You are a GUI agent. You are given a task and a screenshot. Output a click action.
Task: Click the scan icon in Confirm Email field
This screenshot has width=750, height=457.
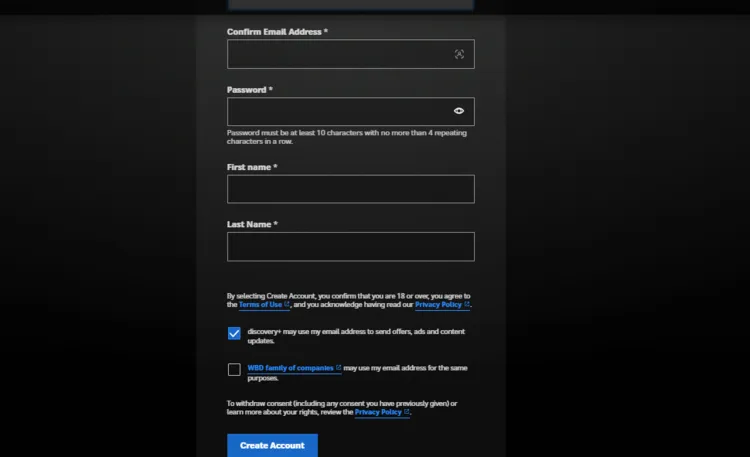point(459,54)
